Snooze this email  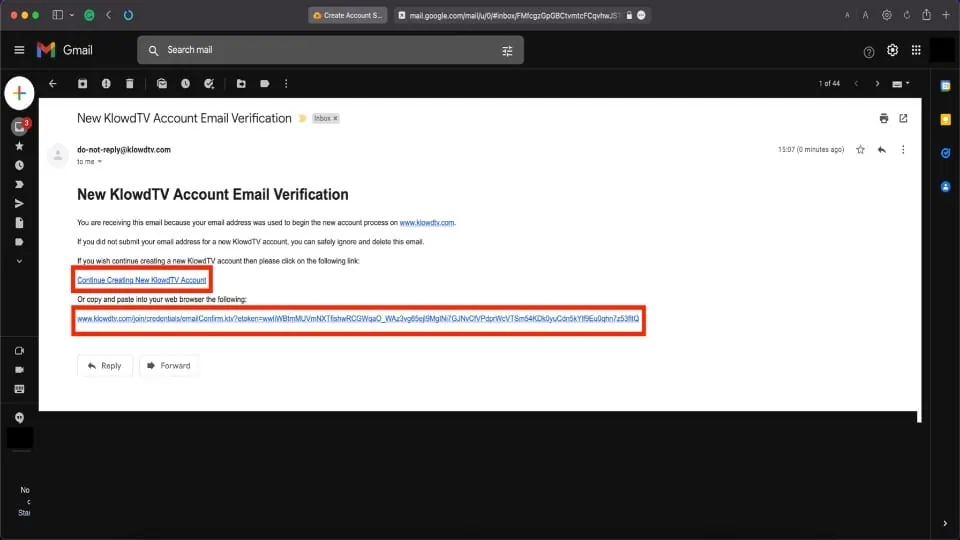point(185,84)
